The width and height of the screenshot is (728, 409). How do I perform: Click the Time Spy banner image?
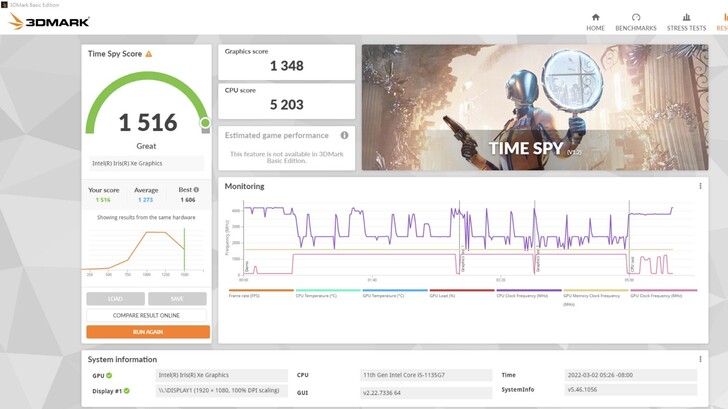535,107
